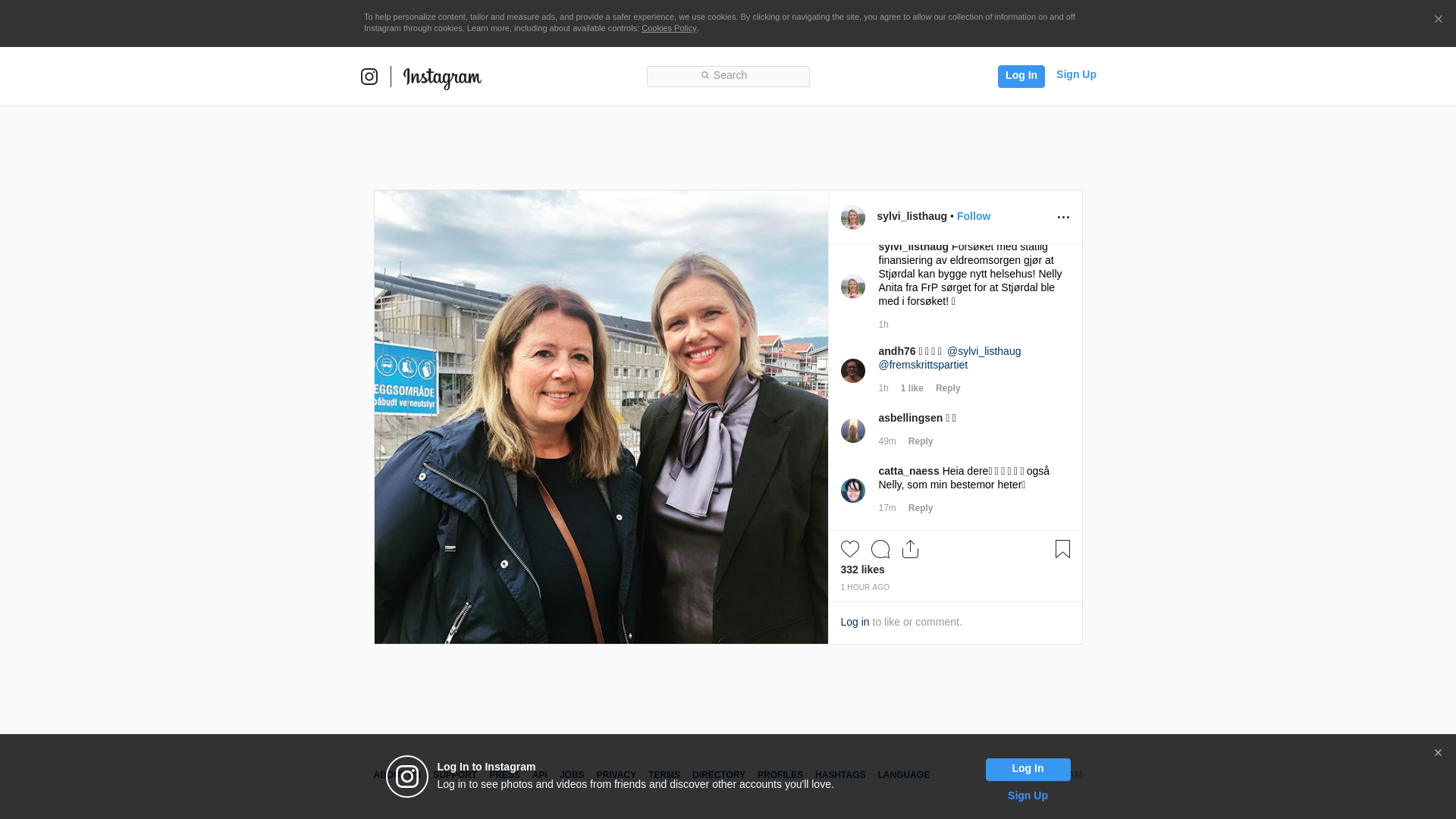
Task: Open asbellingsen profile picture
Action: (853, 431)
